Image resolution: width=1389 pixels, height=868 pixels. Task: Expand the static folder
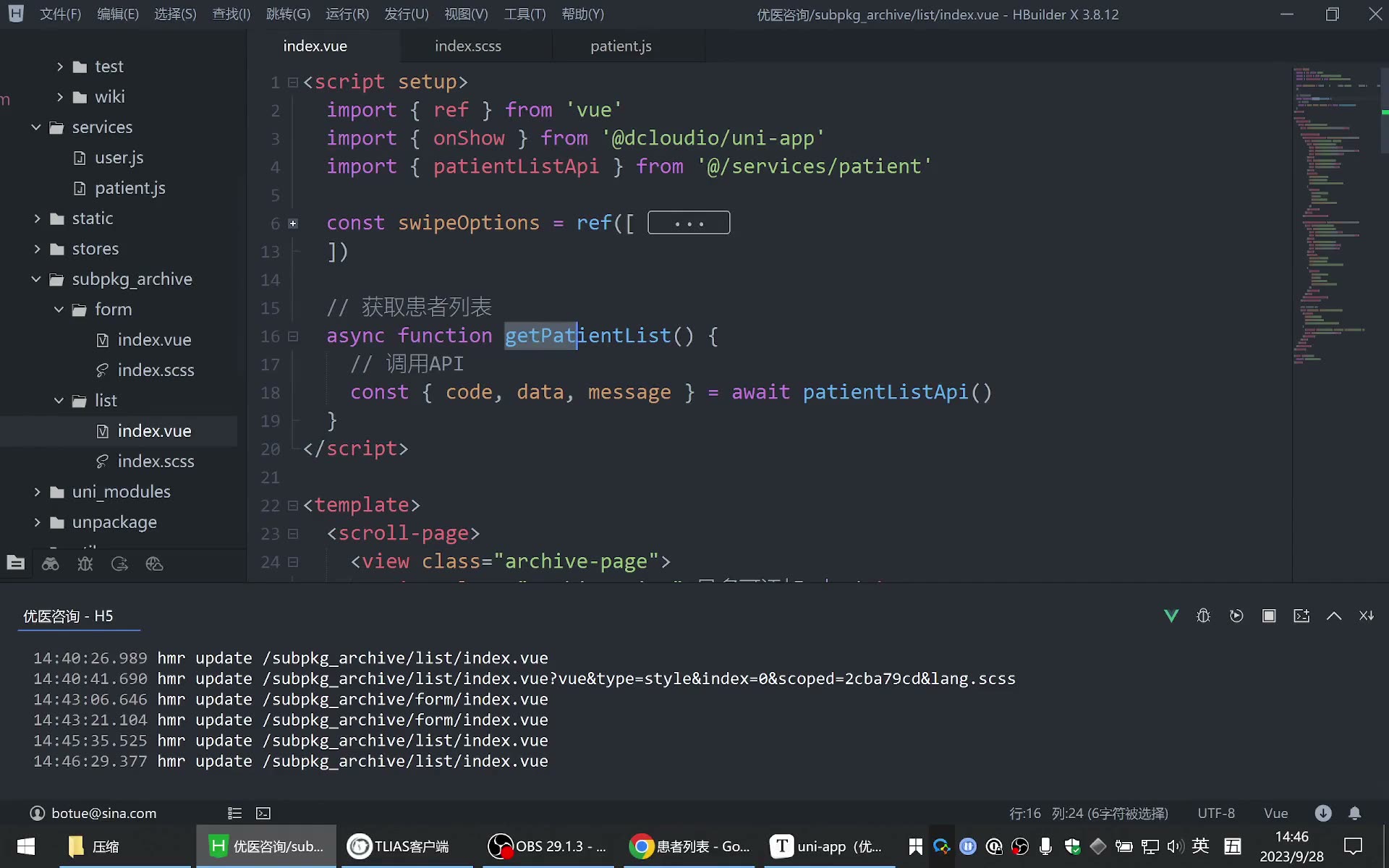(x=37, y=218)
